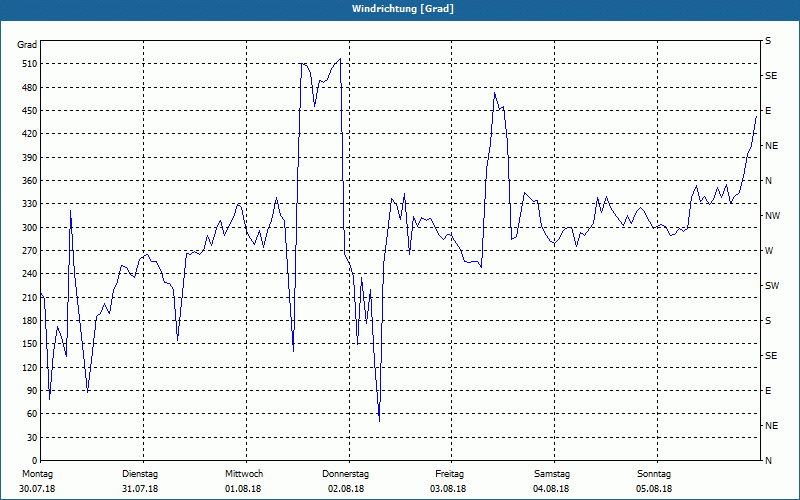Click the 60 axis tick label
Image resolution: width=800 pixels, height=500 pixels.
pyautogui.click(x=32, y=414)
